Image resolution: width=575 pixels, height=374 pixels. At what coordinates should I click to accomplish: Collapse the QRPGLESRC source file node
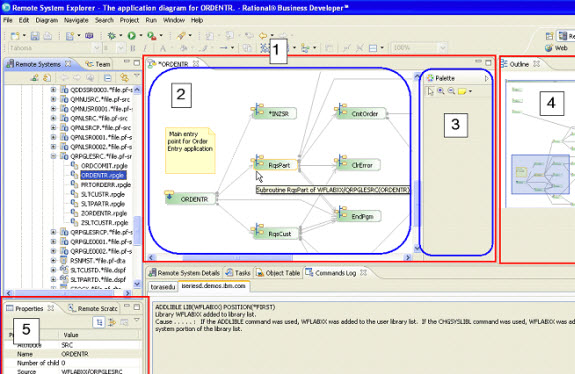(x=53, y=156)
